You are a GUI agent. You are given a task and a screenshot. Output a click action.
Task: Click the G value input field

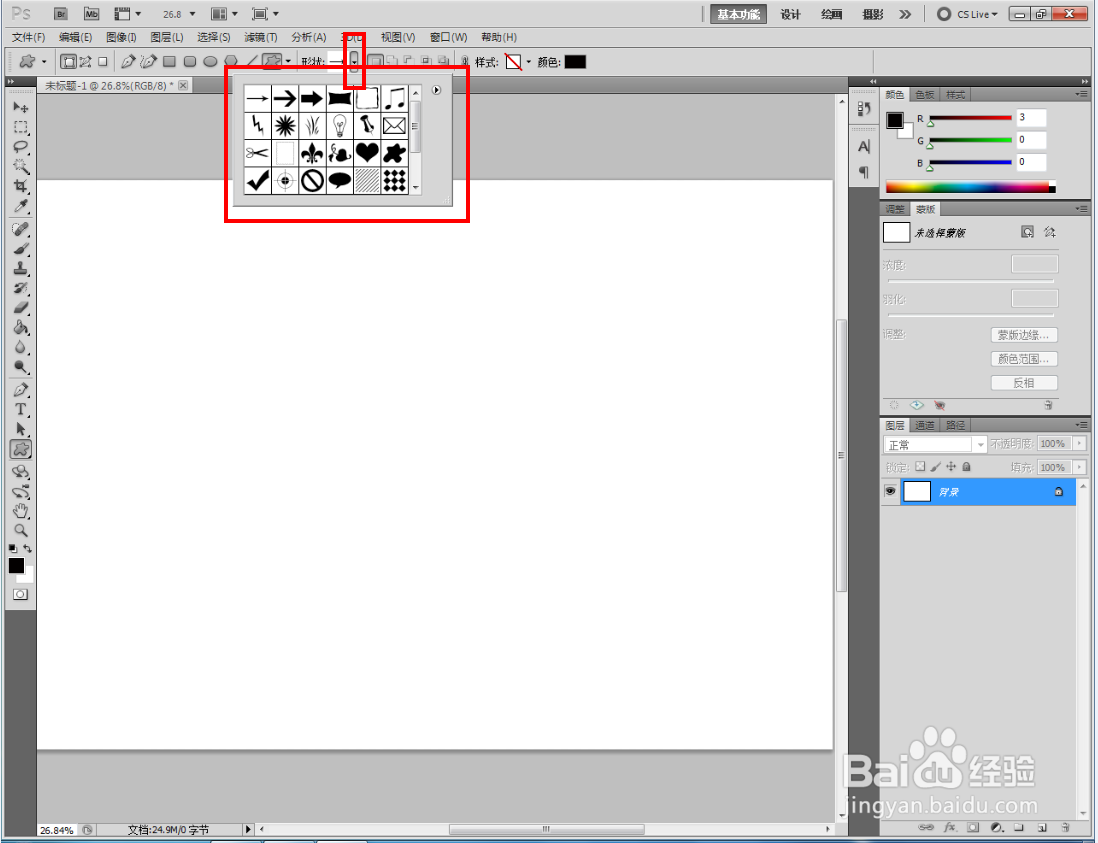[1031, 139]
